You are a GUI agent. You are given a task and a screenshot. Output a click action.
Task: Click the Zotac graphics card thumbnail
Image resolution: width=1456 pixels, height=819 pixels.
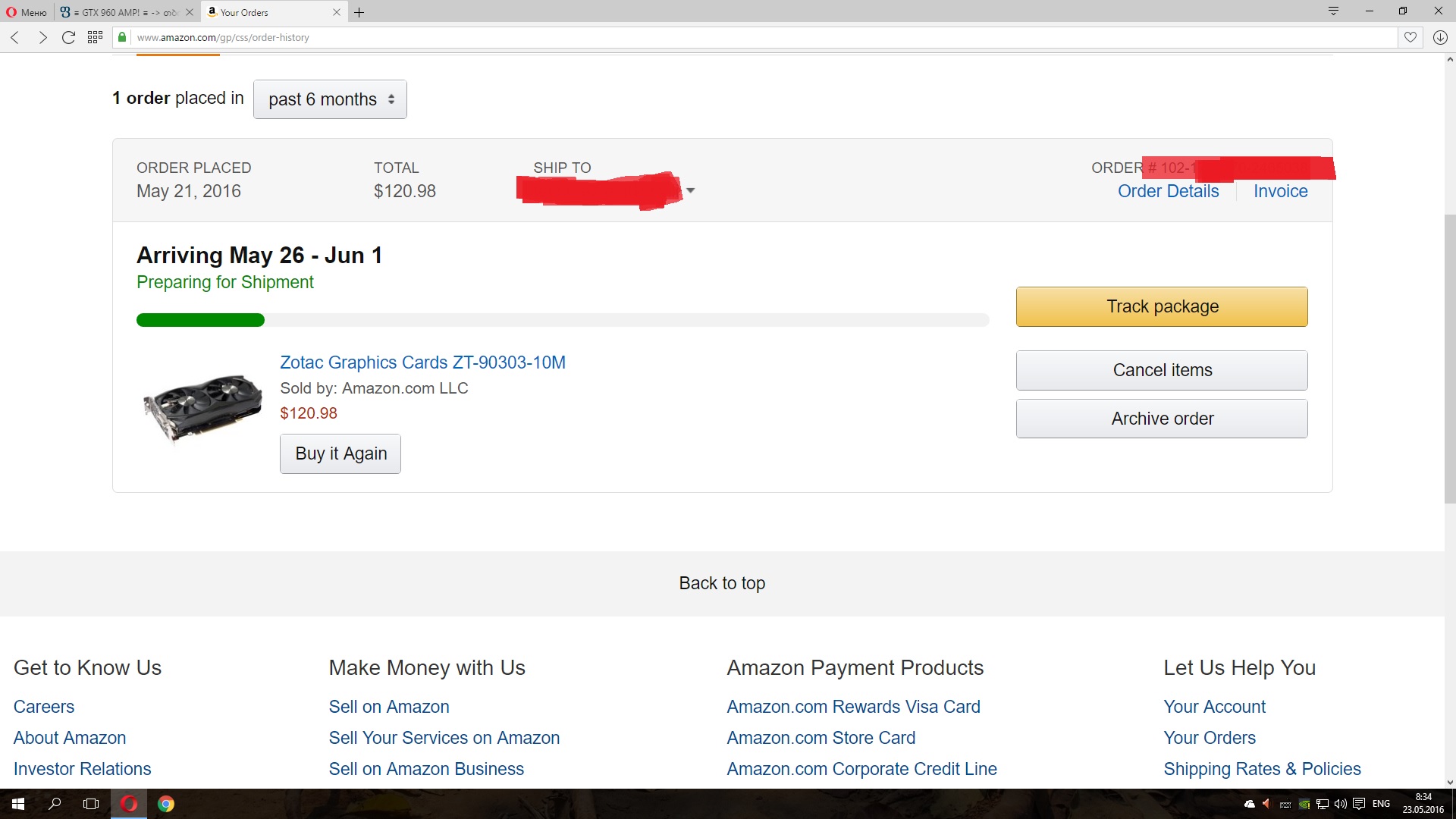click(202, 406)
